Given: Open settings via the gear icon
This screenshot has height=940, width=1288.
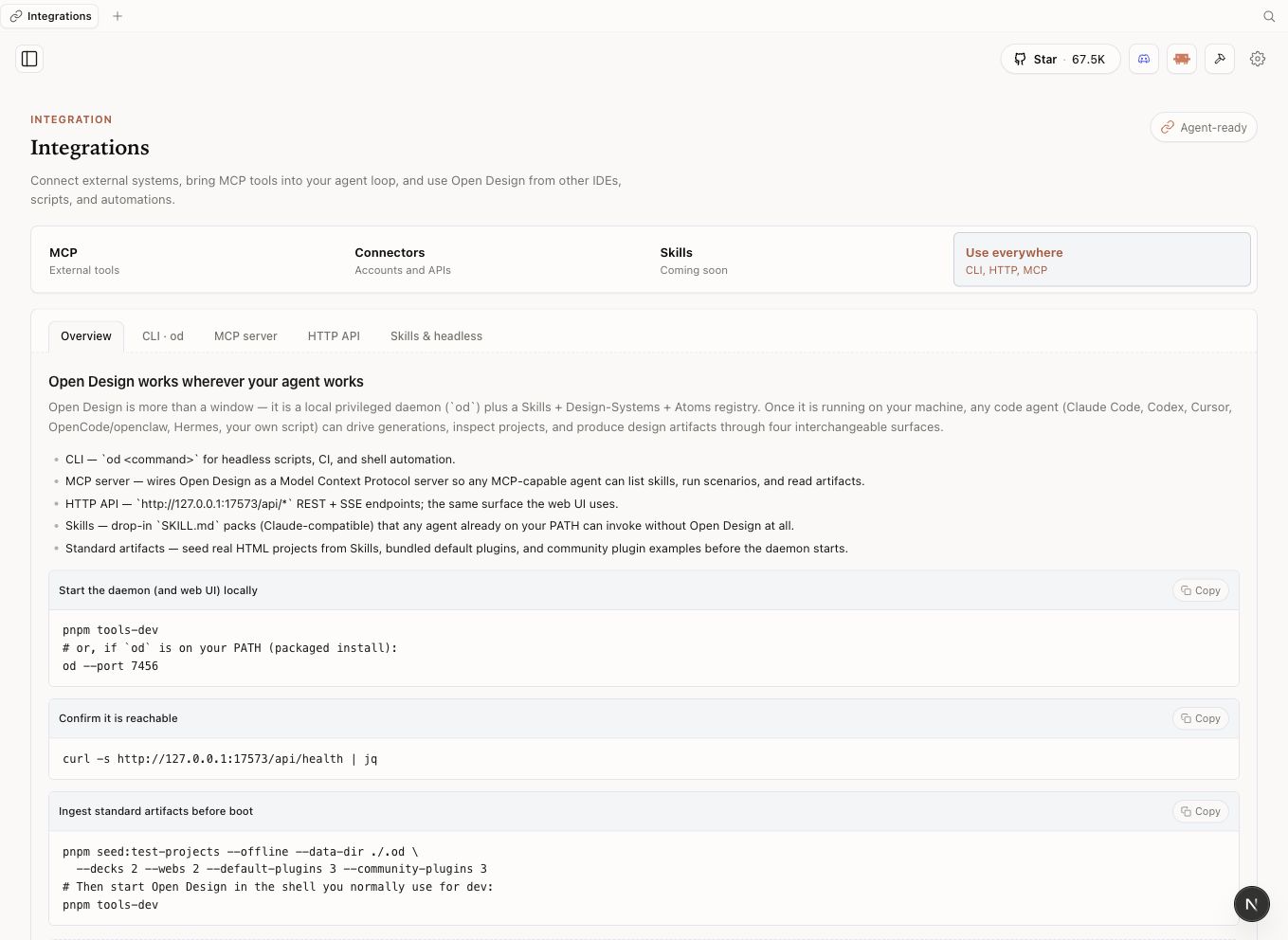Looking at the screenshot, I should coord(1258,59).
